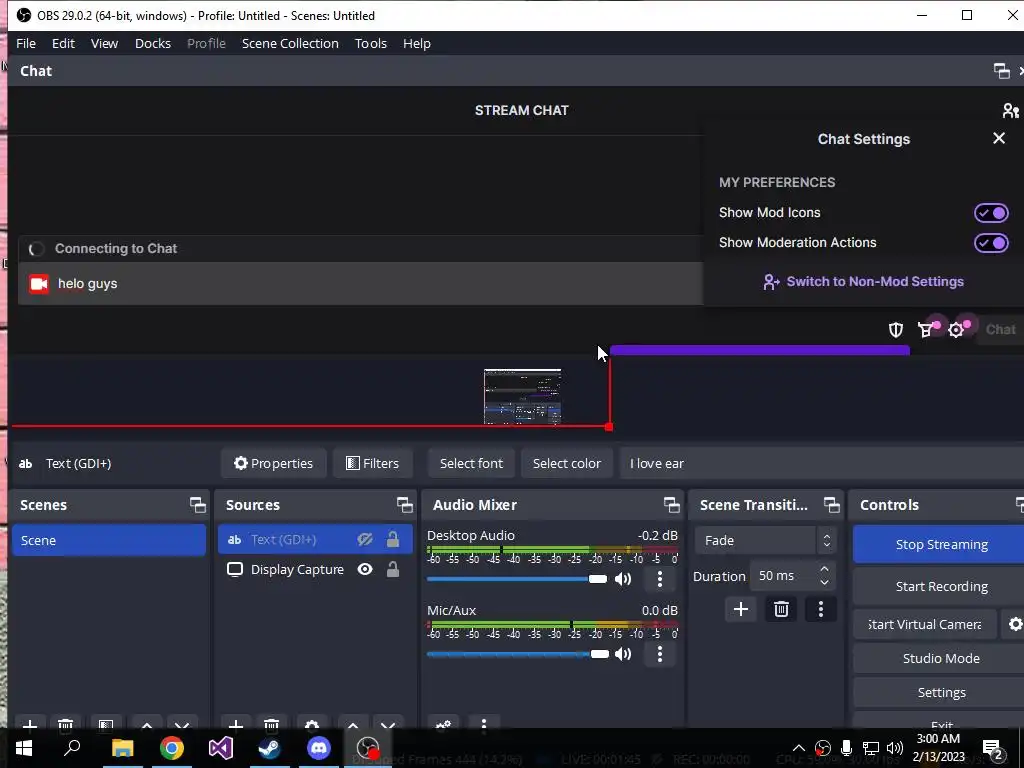Mute the Desktop Audio speaker icon
The width and height of the screenshot is (1024, 768).
tap(623, 579)
